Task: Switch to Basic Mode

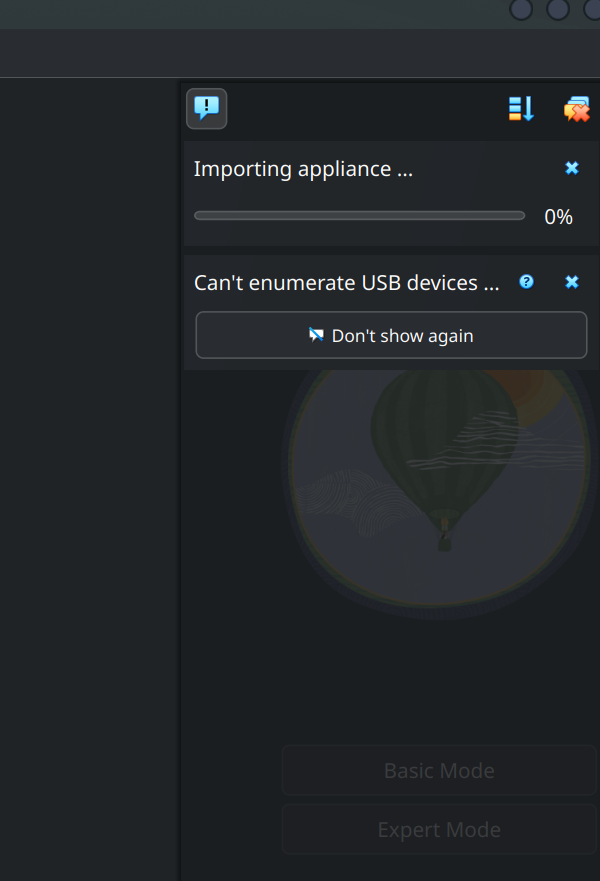Action: tap(439, 771)
